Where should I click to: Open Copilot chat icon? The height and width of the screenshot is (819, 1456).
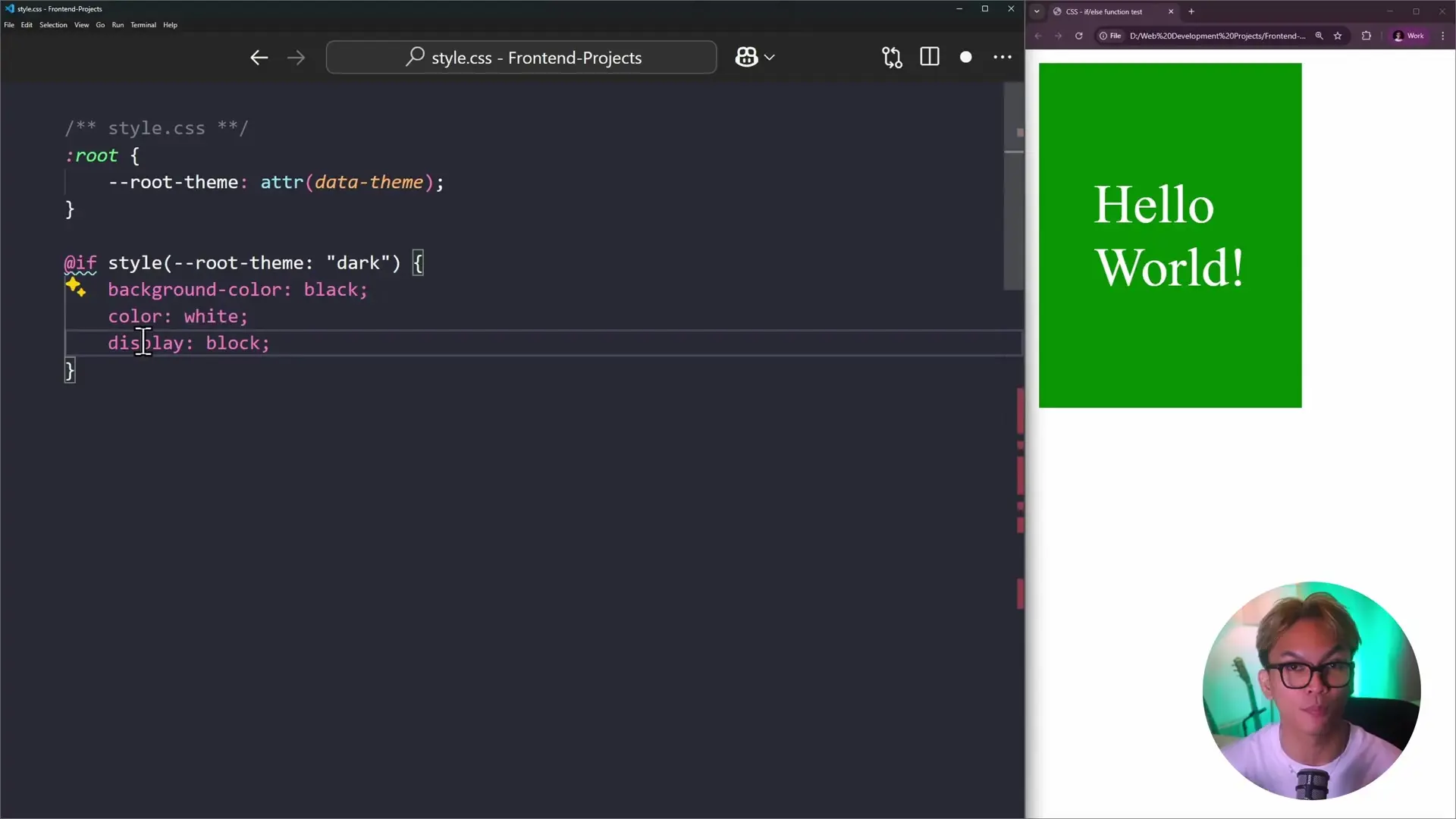(x=747, y=57)
